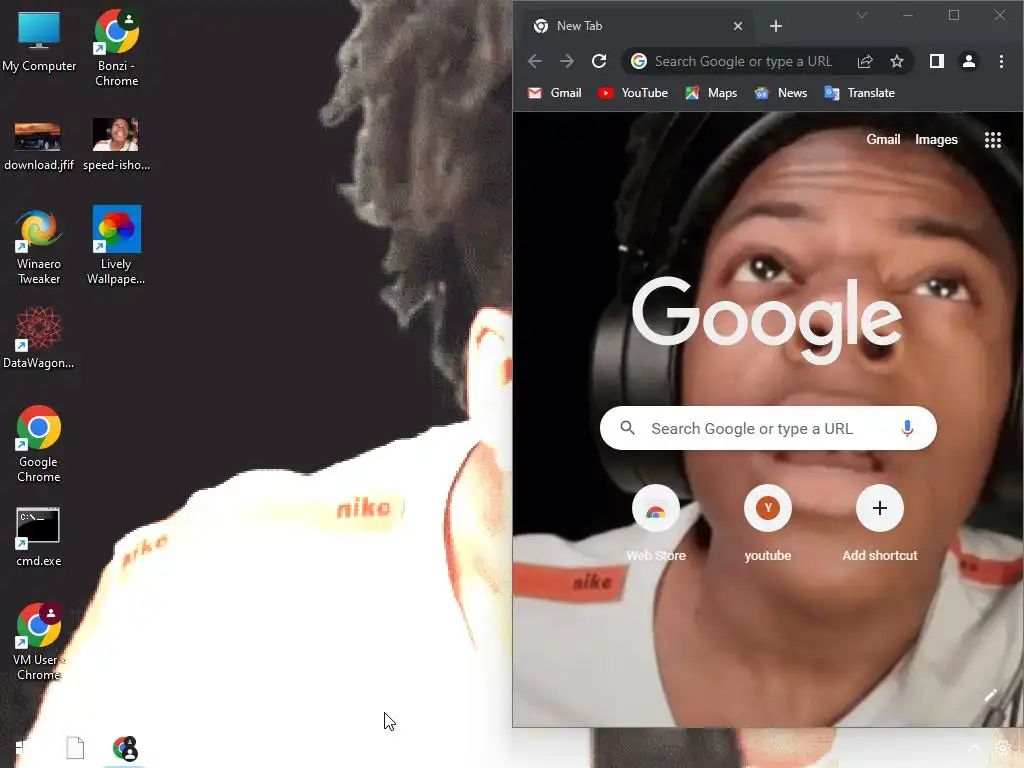Click the blank document icon in the taskbar

pos(75,748)
